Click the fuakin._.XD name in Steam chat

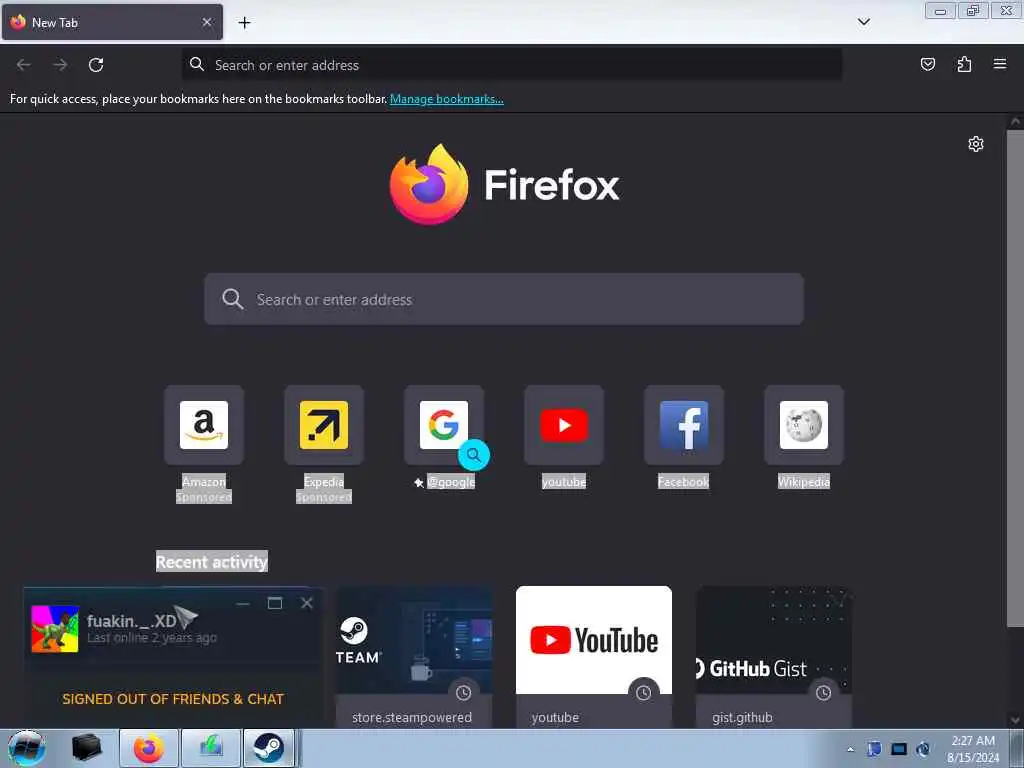tap(131, 620)
